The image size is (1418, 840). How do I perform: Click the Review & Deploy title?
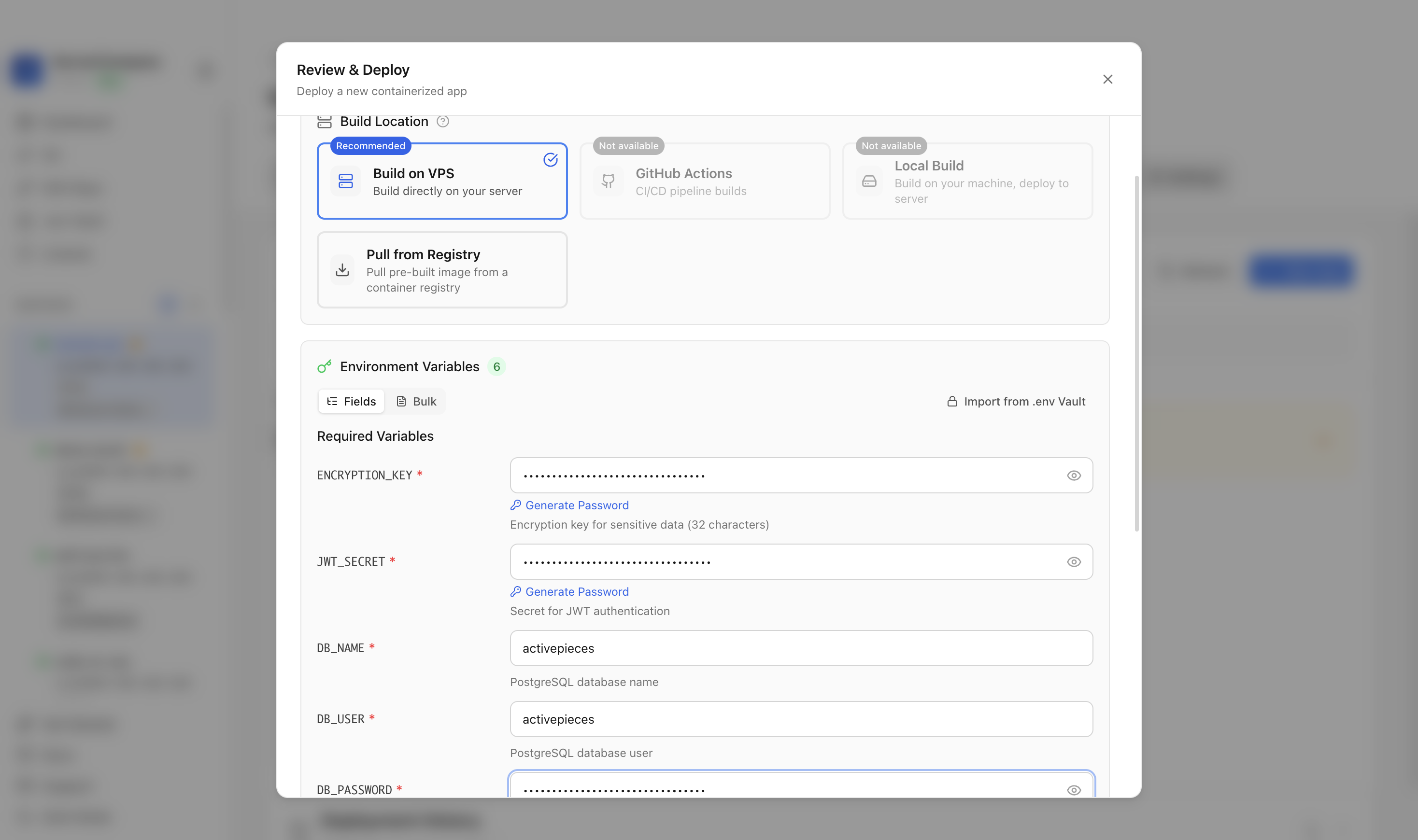pyautogui.click(x=353, y=70)
